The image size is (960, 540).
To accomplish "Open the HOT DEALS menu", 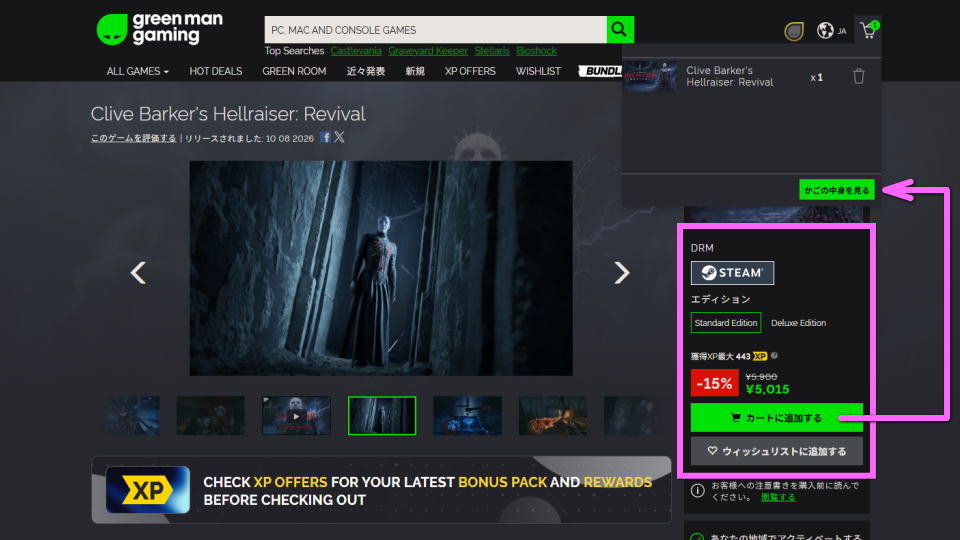I will click(216, 71).
